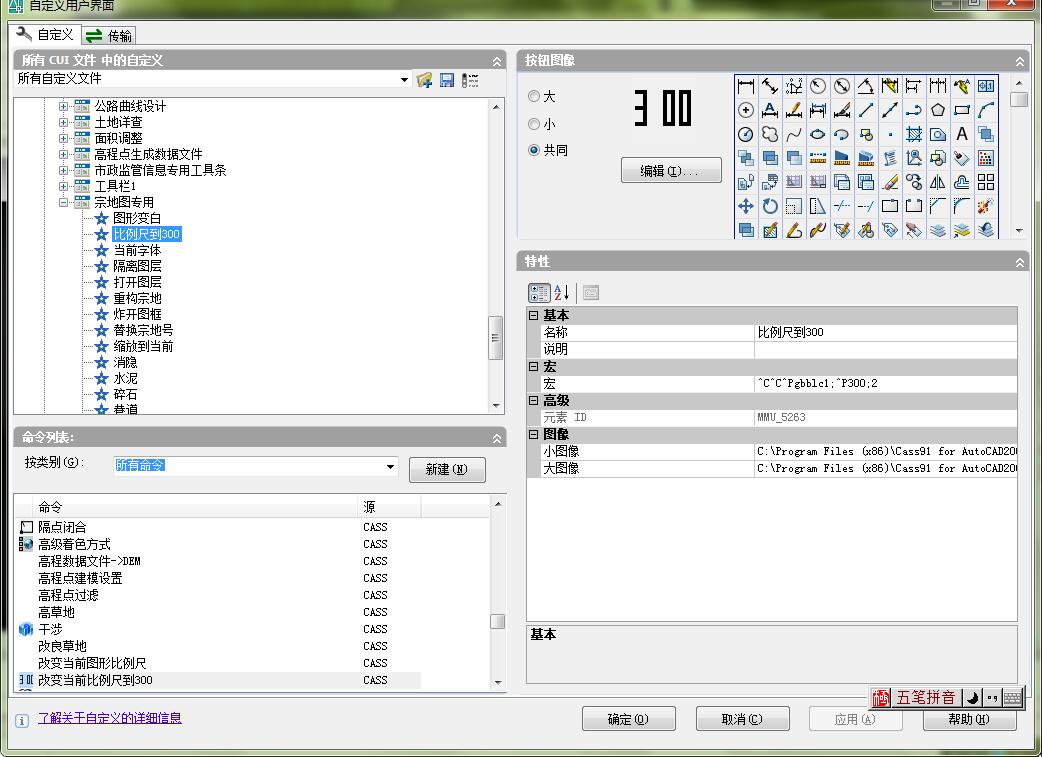Viewport: 1042px width, 757px height.
Task: Select the 隔离图层 tree item
Action: click(137, 266)
